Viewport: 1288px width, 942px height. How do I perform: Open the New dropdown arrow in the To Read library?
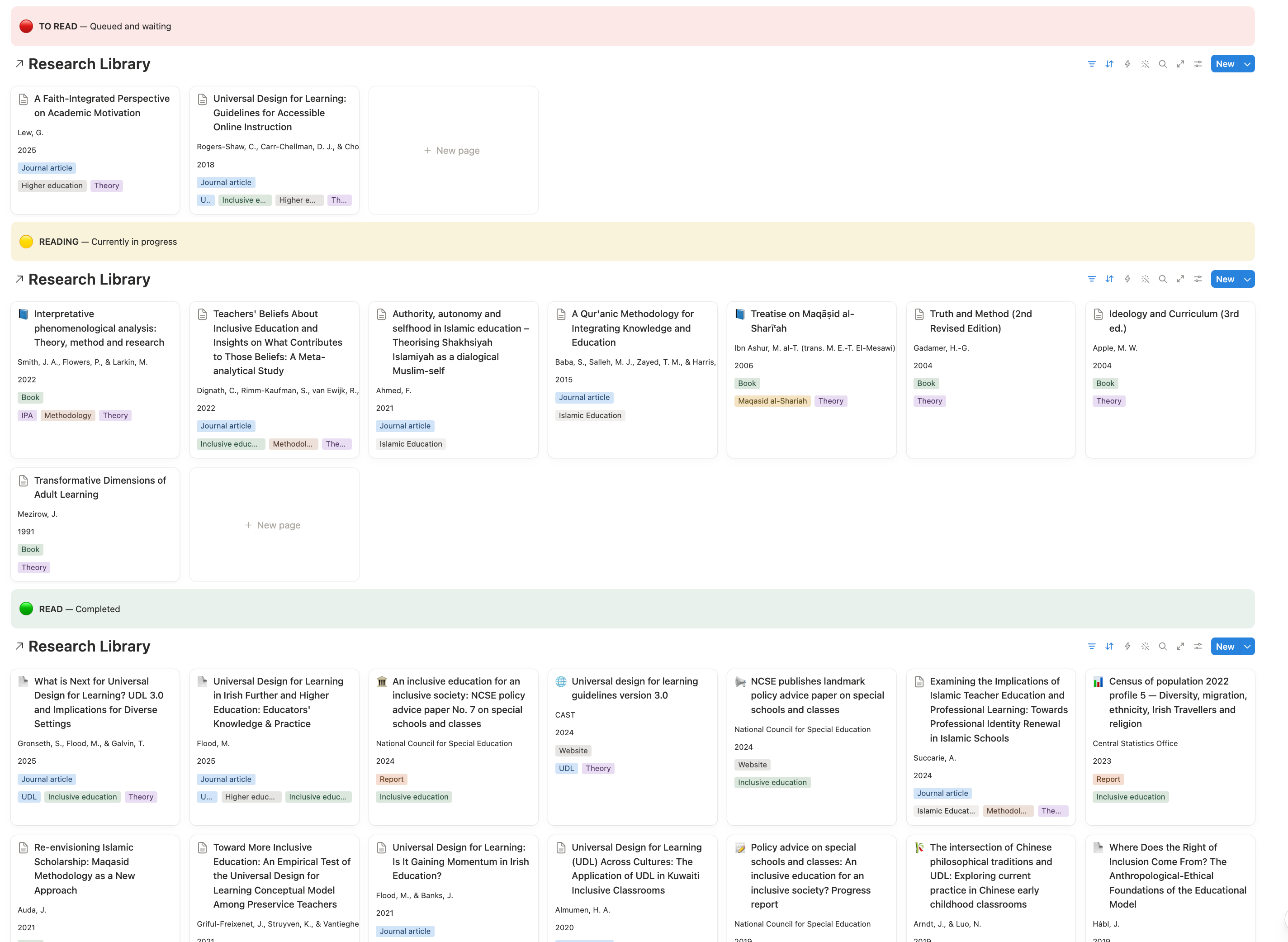tap(1248, 64)
